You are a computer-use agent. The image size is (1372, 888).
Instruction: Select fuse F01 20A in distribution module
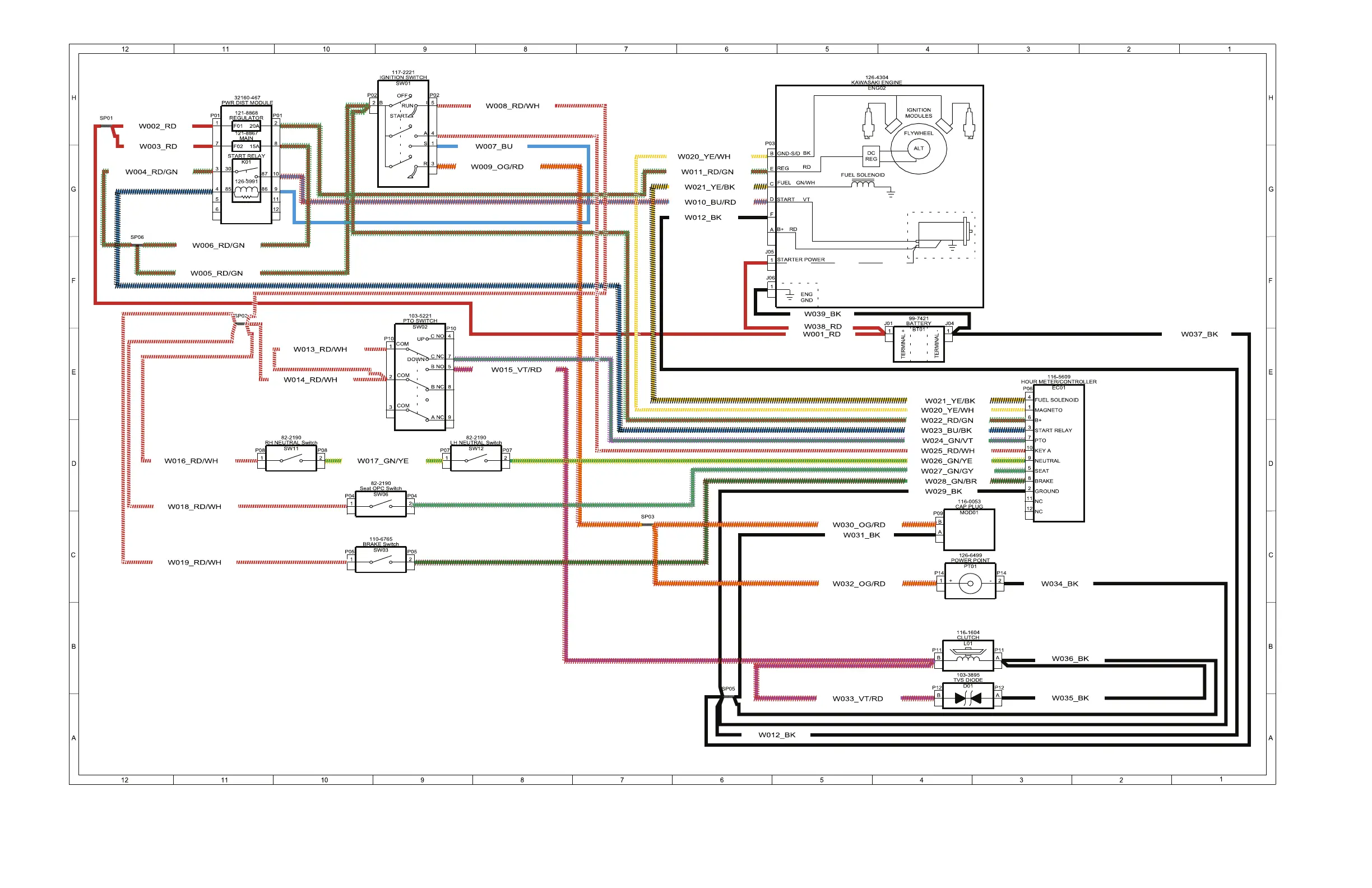click(246, 126)
